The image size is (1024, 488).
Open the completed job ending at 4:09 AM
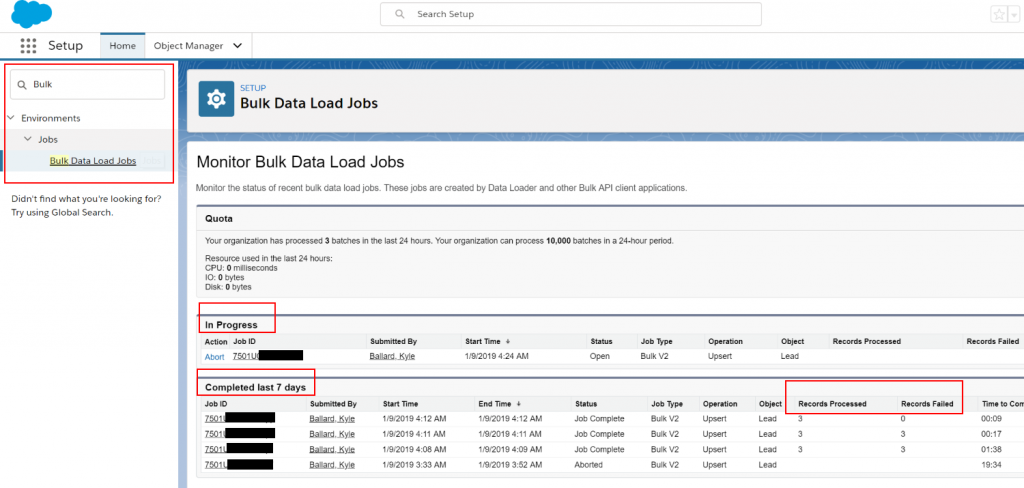[239, 449]
